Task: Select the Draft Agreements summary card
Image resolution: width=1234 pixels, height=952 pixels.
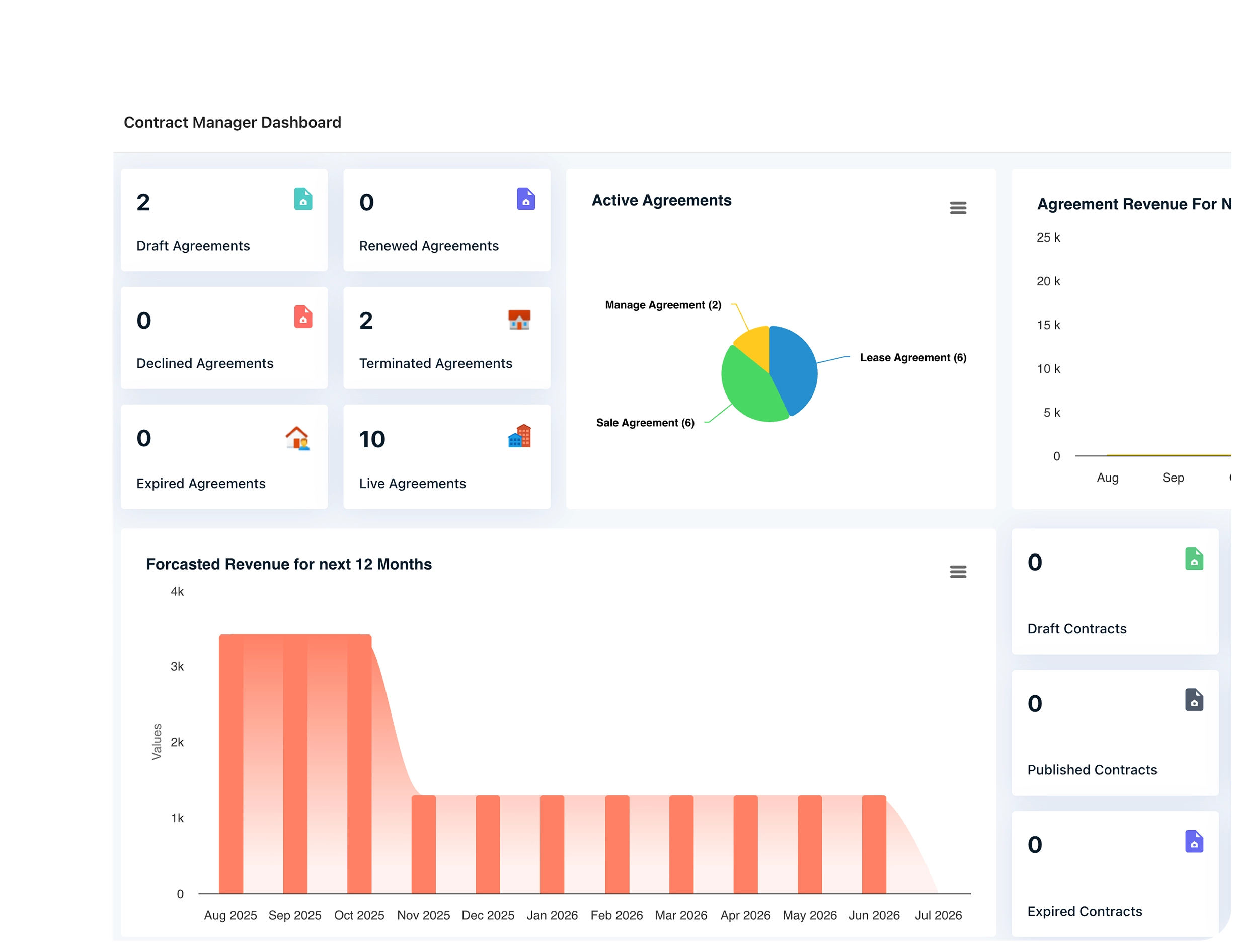Action: [224, 220]
